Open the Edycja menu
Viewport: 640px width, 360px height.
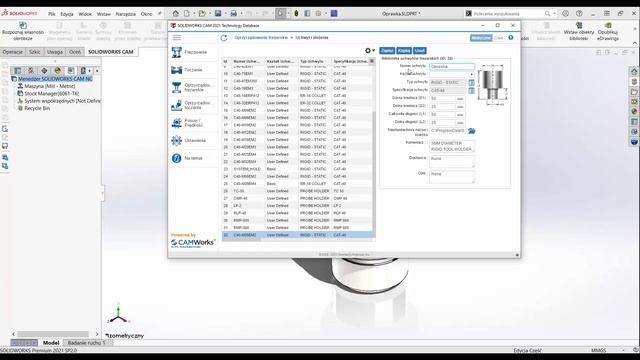click(x=67, y=14)
